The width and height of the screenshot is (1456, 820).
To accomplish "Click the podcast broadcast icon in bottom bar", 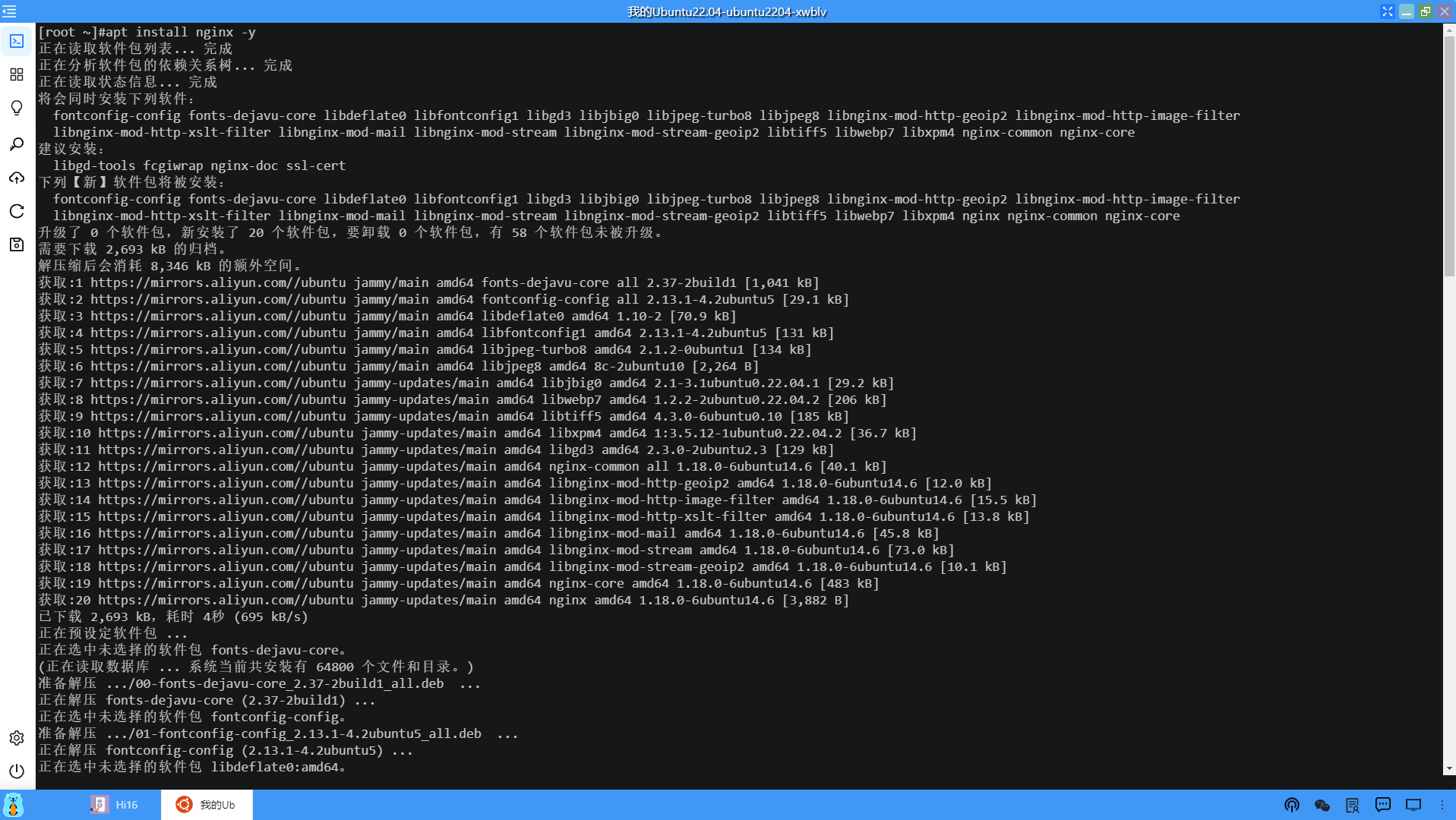I will pos(1292,805).
